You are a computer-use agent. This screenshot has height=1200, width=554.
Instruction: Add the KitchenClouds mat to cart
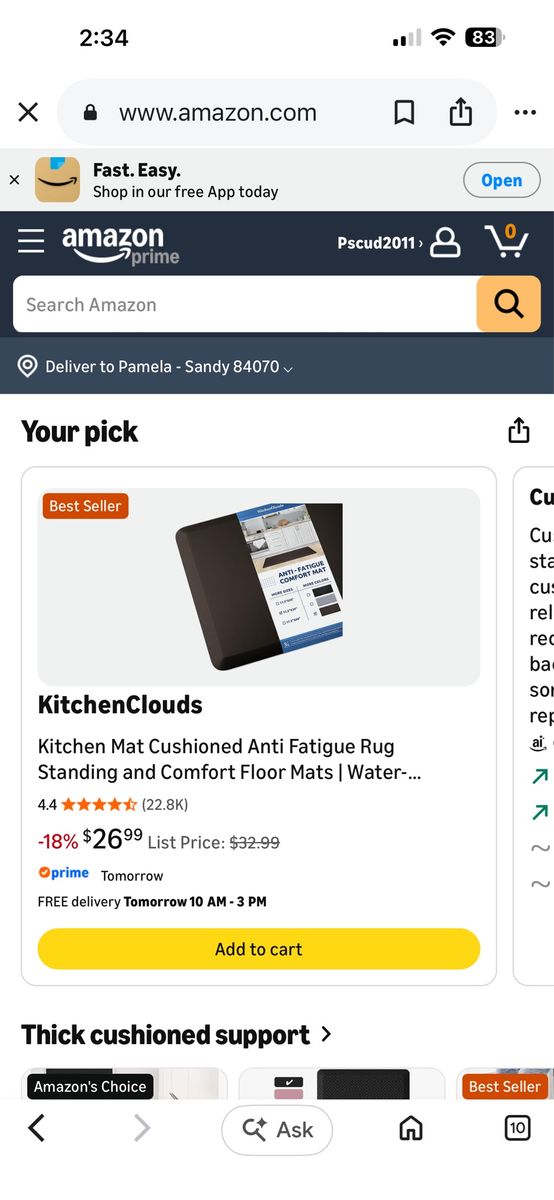click(259, 949)
